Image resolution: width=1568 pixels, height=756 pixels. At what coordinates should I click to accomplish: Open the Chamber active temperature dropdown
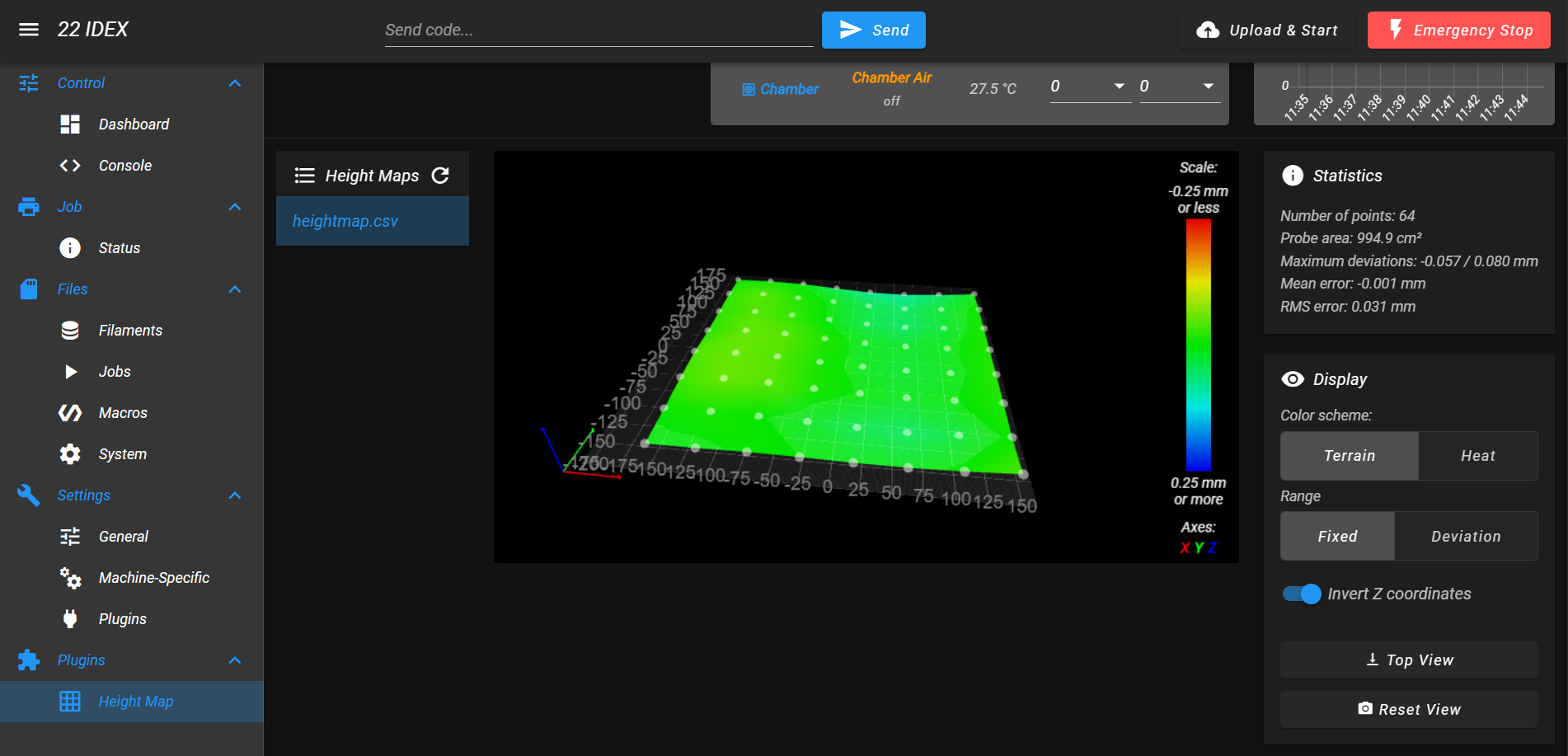point(1089,87)
